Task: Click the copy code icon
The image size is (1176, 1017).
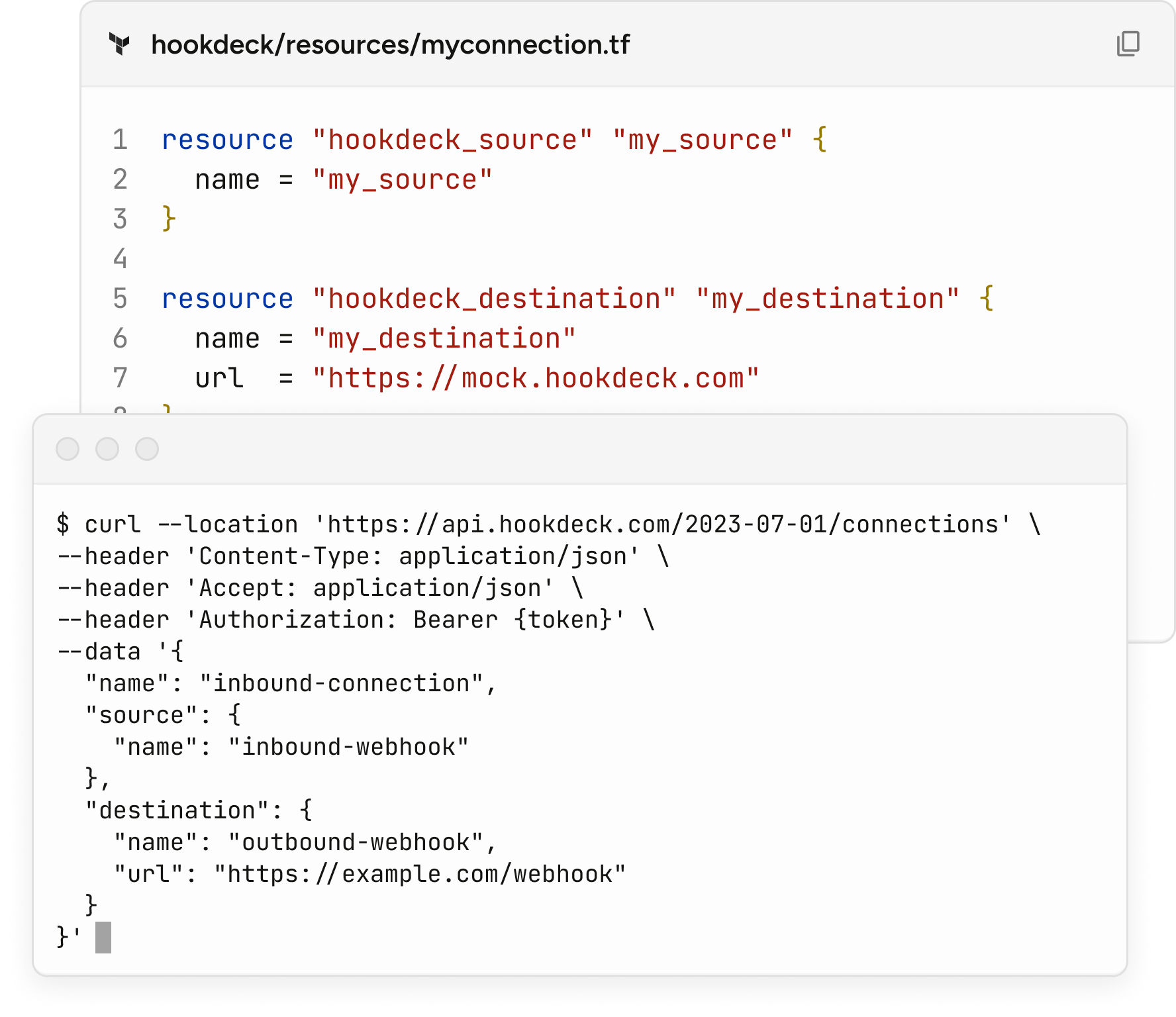Action: (1128, 44)
